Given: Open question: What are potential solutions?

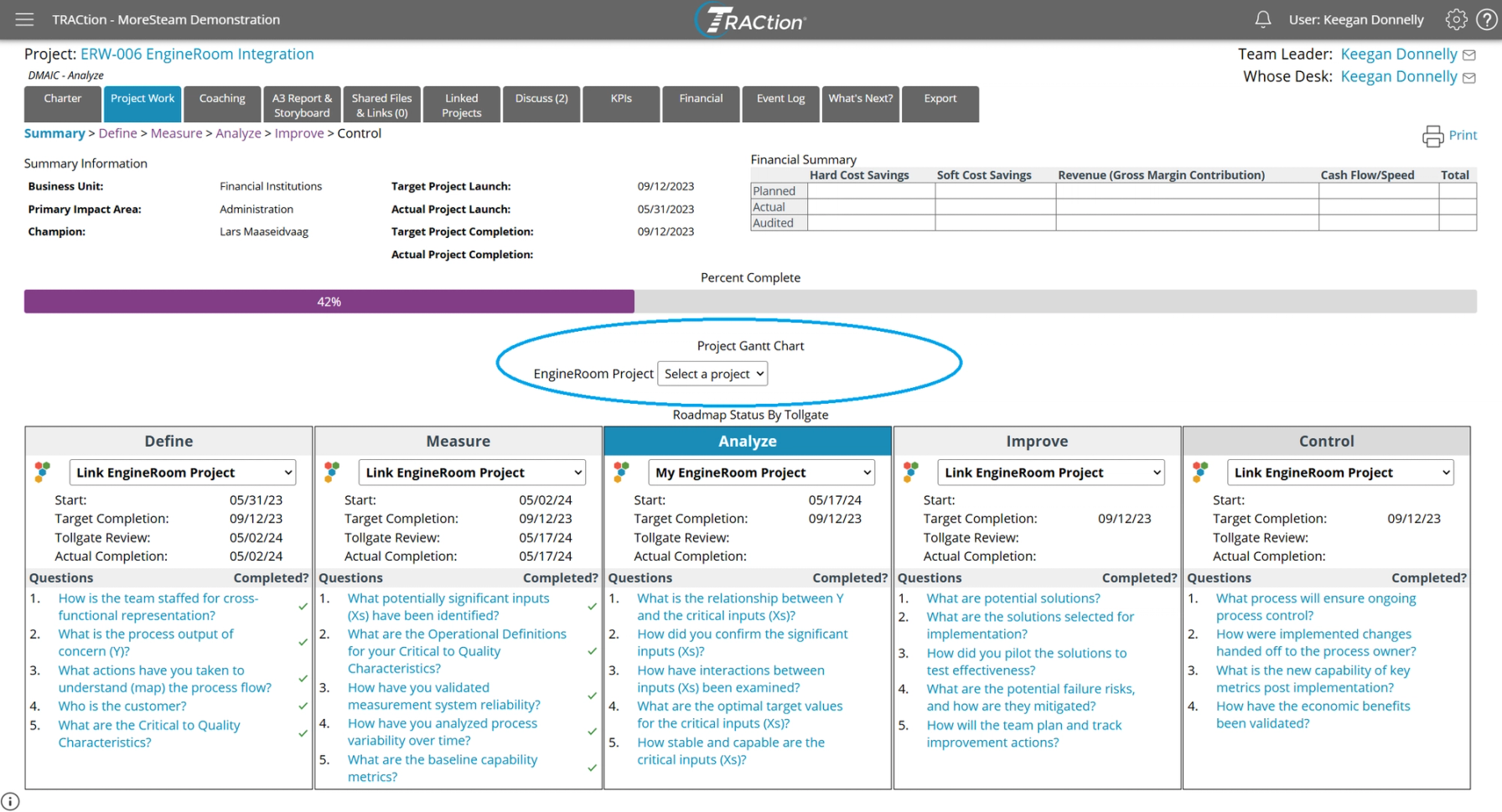Looking at the screenshot, I should [1013, 598].
